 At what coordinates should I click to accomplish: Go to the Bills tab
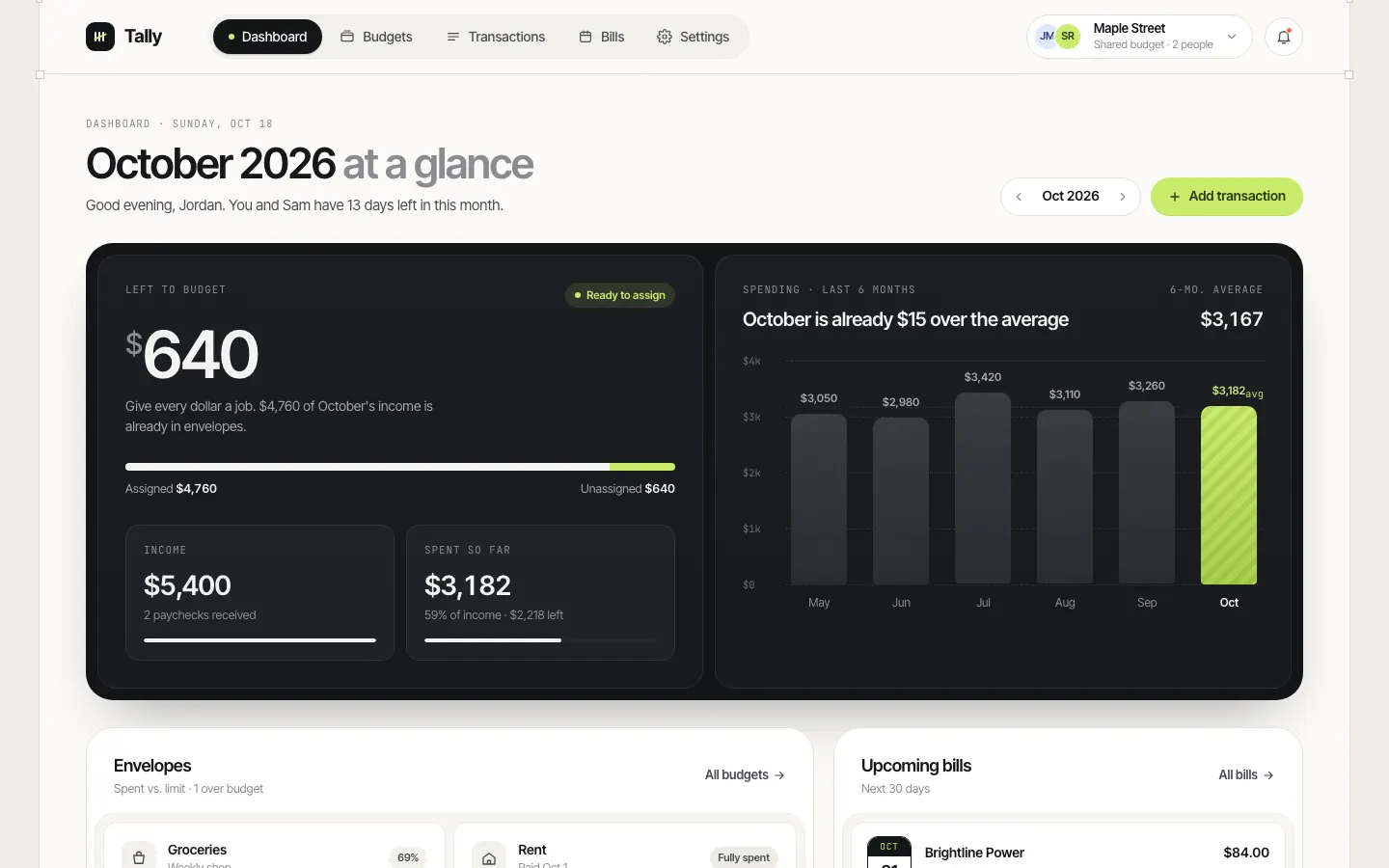pyautogui.click(x=602, y=37)
